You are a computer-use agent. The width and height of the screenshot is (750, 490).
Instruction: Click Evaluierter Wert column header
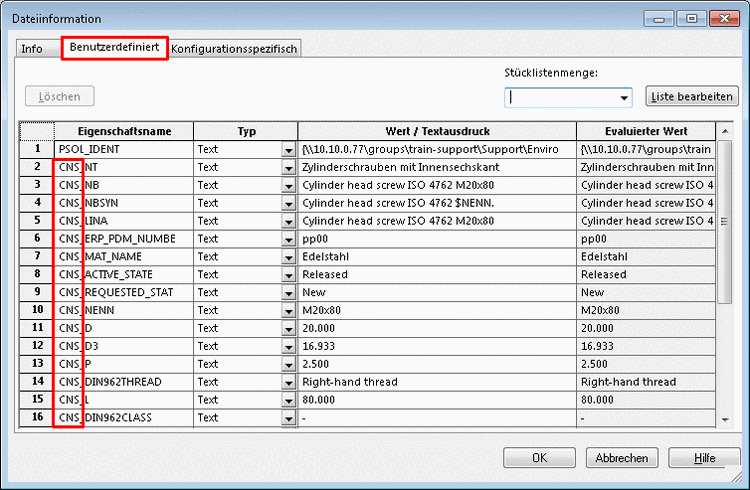tap(646, 131)
